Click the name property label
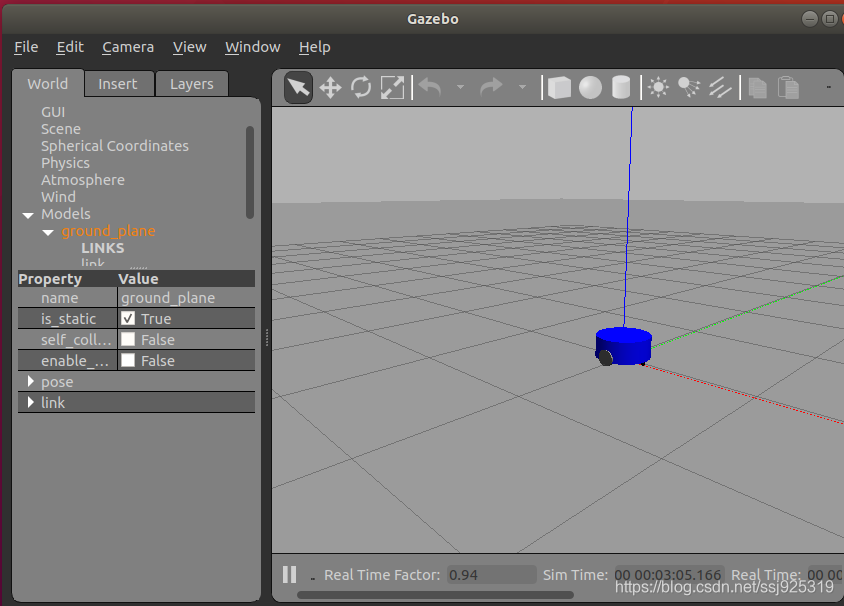The height and width of the screenshot is (606, 844). click(60, 298)
